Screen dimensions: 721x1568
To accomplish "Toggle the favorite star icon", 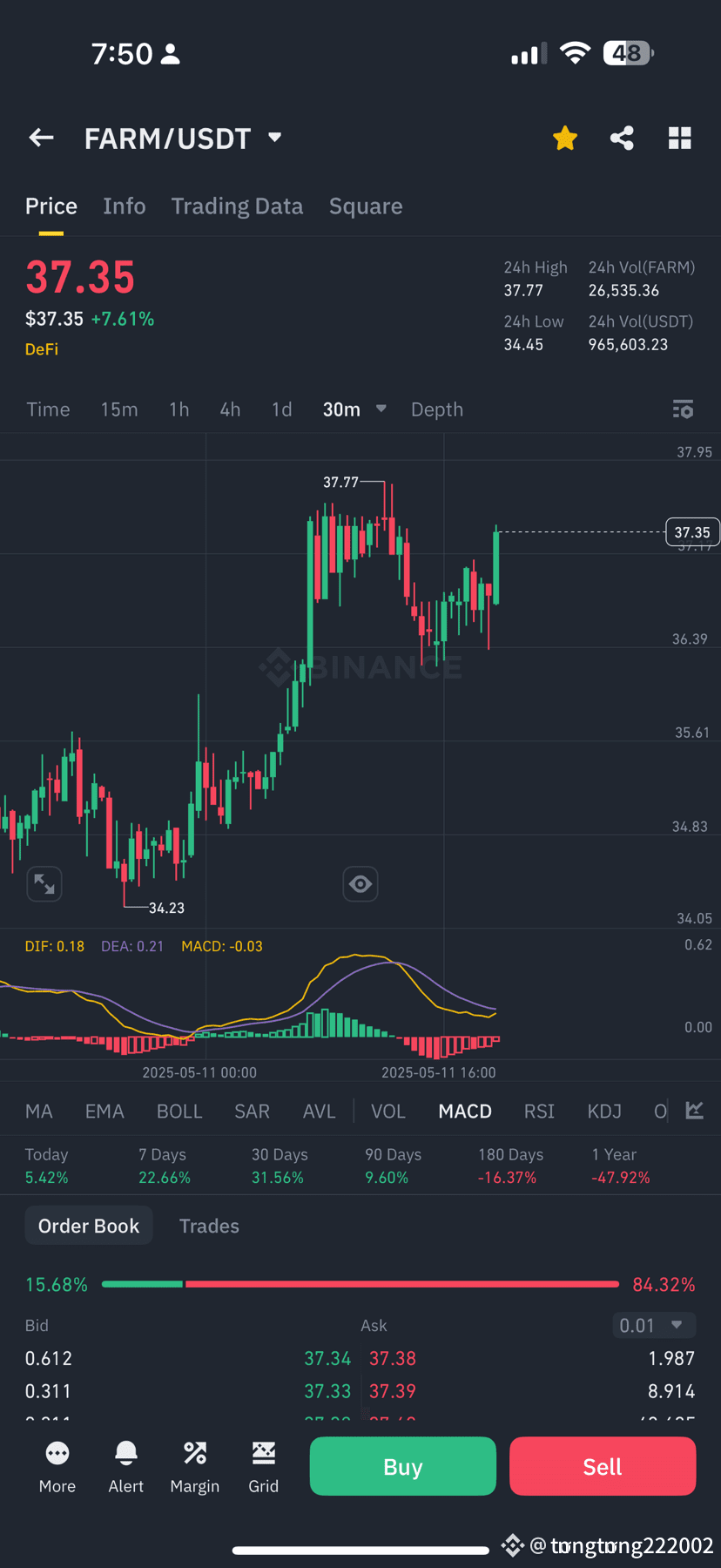I will click(x=565, y=138).
